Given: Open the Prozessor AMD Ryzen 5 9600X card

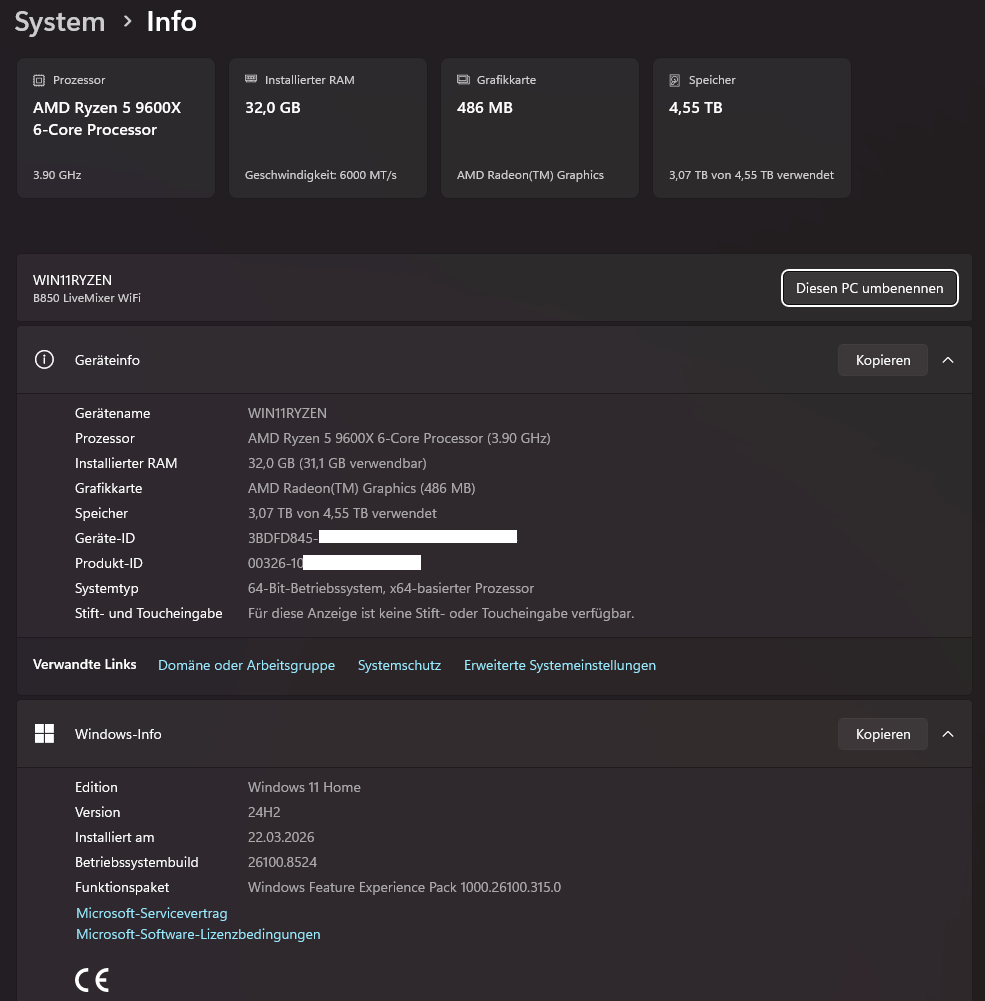Looking at the screenshot, I should coord(116,128).
